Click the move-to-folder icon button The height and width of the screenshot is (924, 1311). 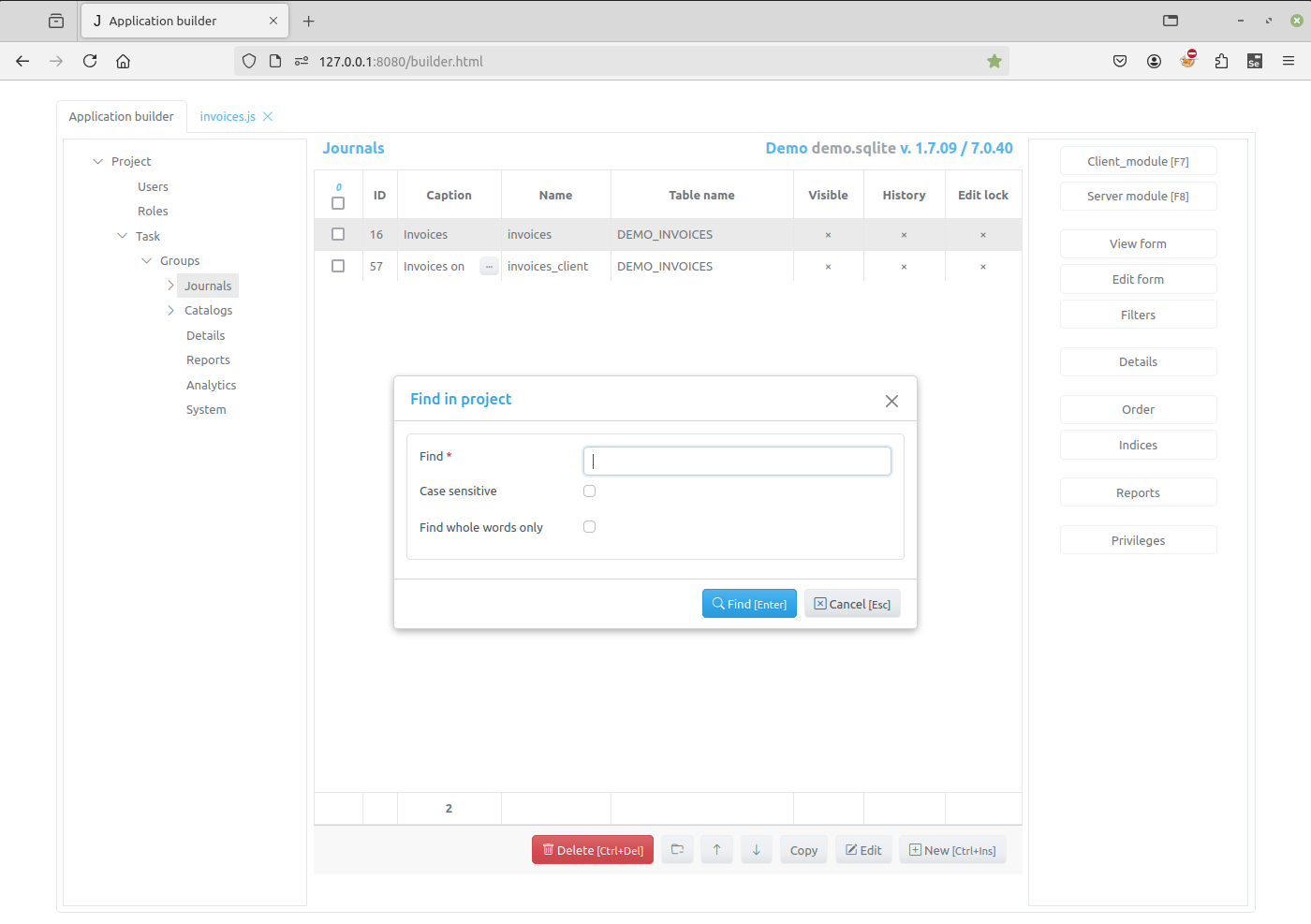pyautogui.click(x=677, y=850)
